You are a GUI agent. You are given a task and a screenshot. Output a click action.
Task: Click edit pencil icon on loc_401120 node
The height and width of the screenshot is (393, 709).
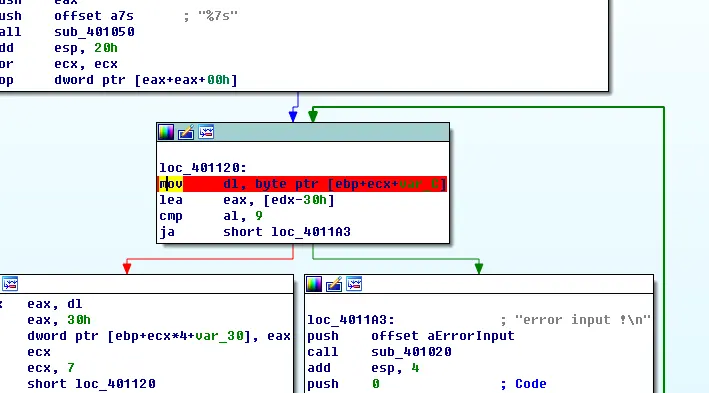point(186,133)
